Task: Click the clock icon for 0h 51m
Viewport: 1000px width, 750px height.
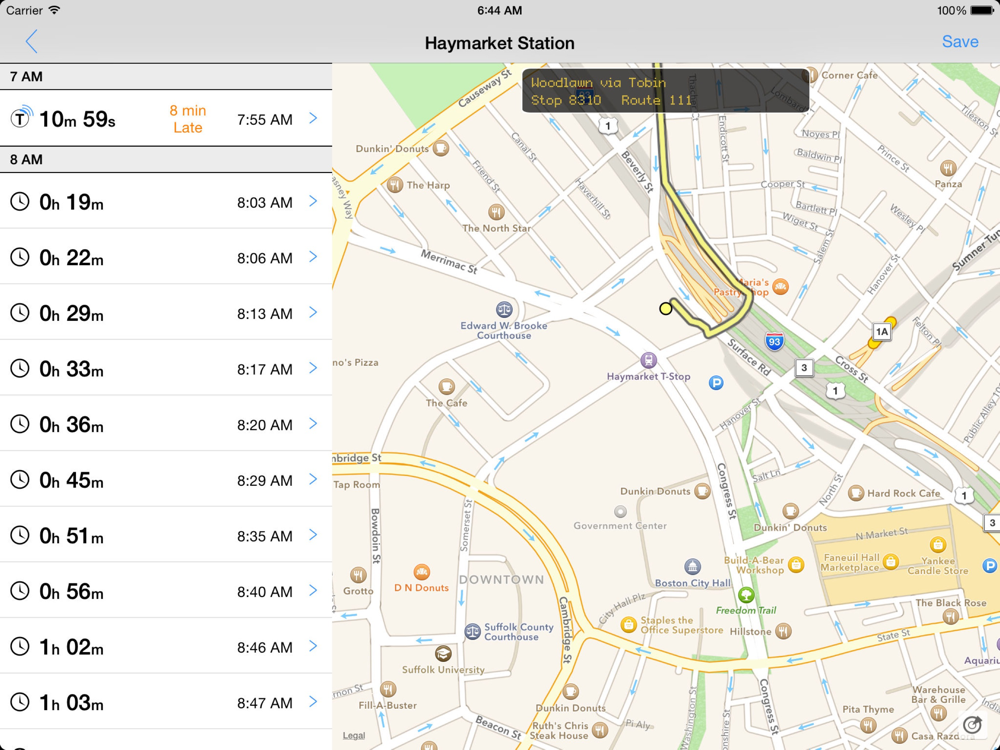Action: pyautogui.click(x=20, y=535)
